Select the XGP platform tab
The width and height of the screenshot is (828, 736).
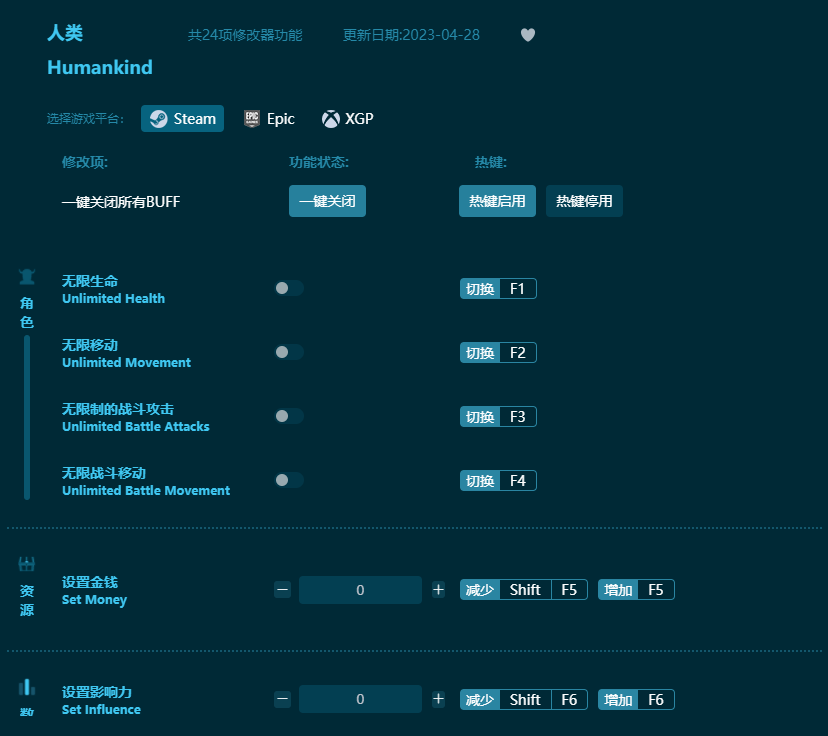pyautogui.click(x=347, y=118)
